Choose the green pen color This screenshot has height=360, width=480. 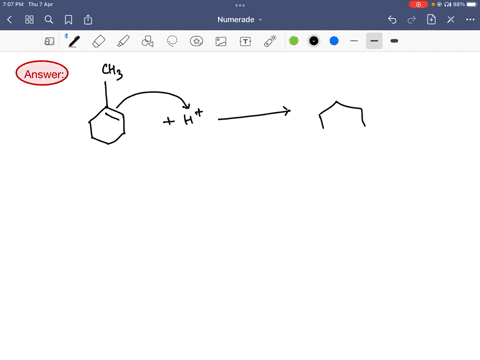[x=294, y=41]
